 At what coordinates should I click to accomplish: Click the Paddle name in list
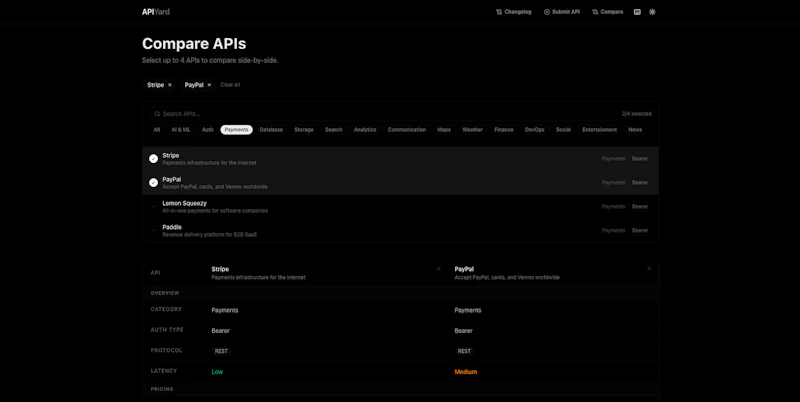[172, 227]
